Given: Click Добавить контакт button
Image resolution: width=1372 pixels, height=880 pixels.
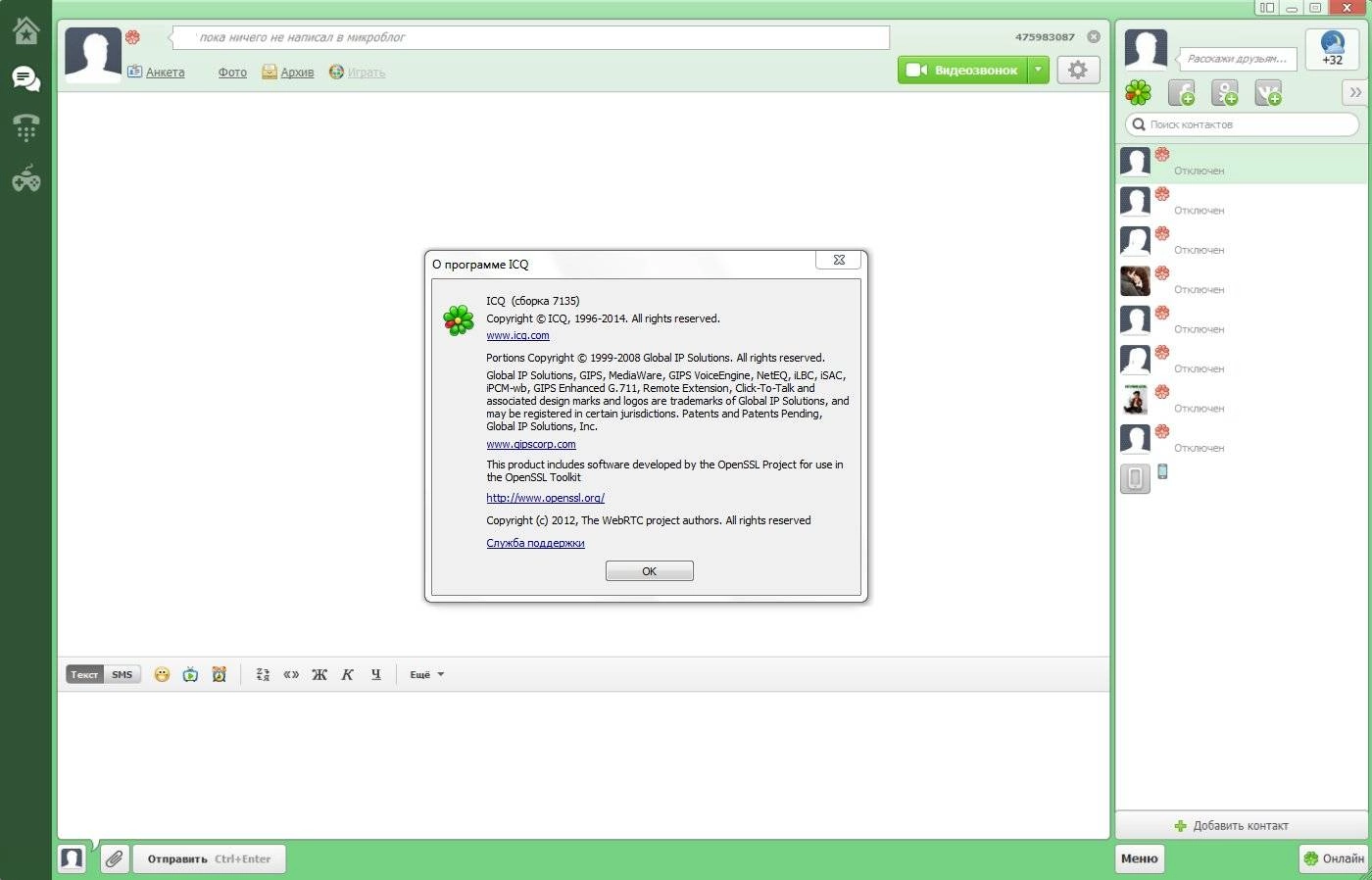Looking at the screenshot, I should tap(1242, 825).
